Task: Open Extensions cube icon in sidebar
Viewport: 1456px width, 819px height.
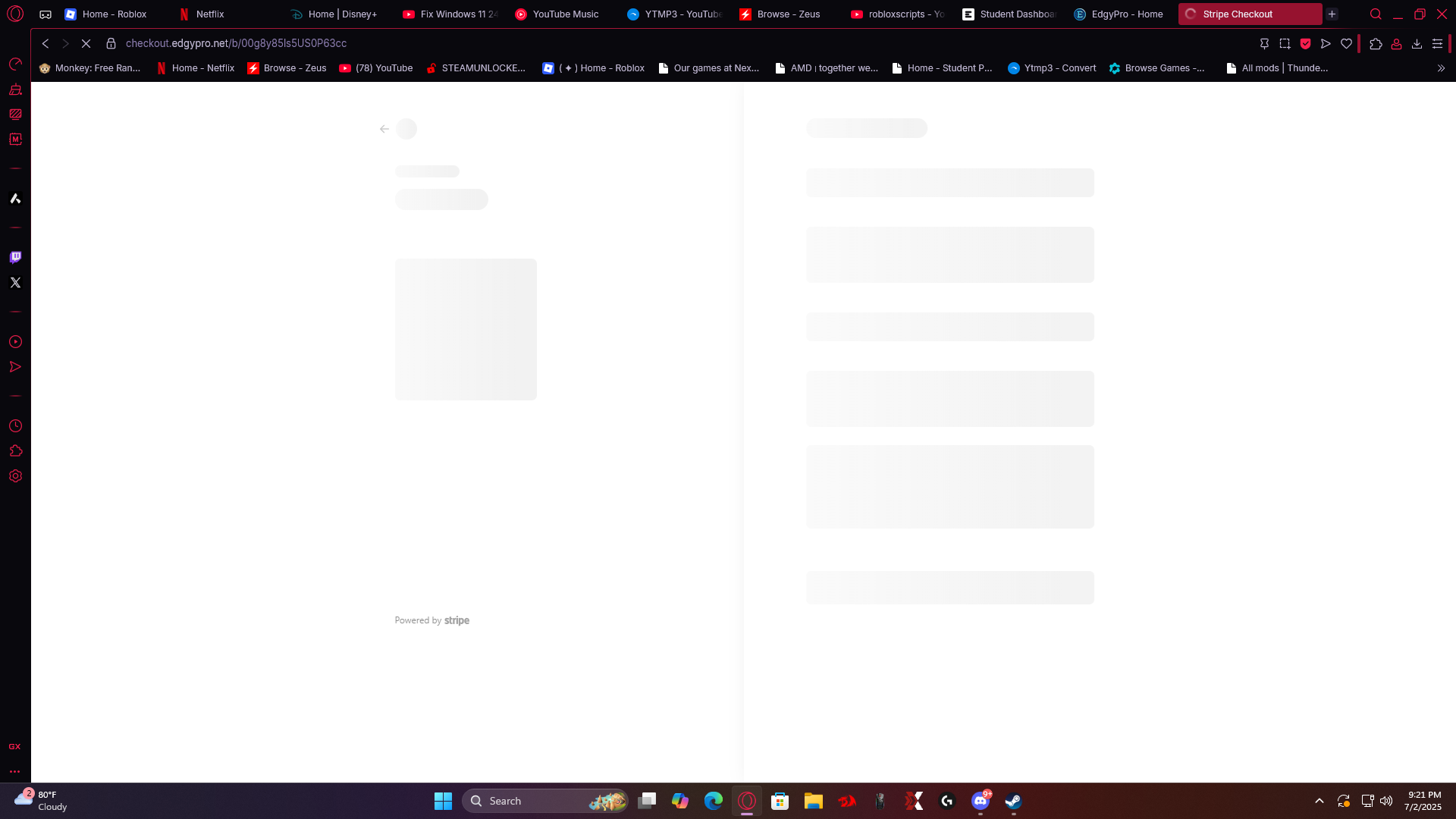Action: click(x=15, y=451)
